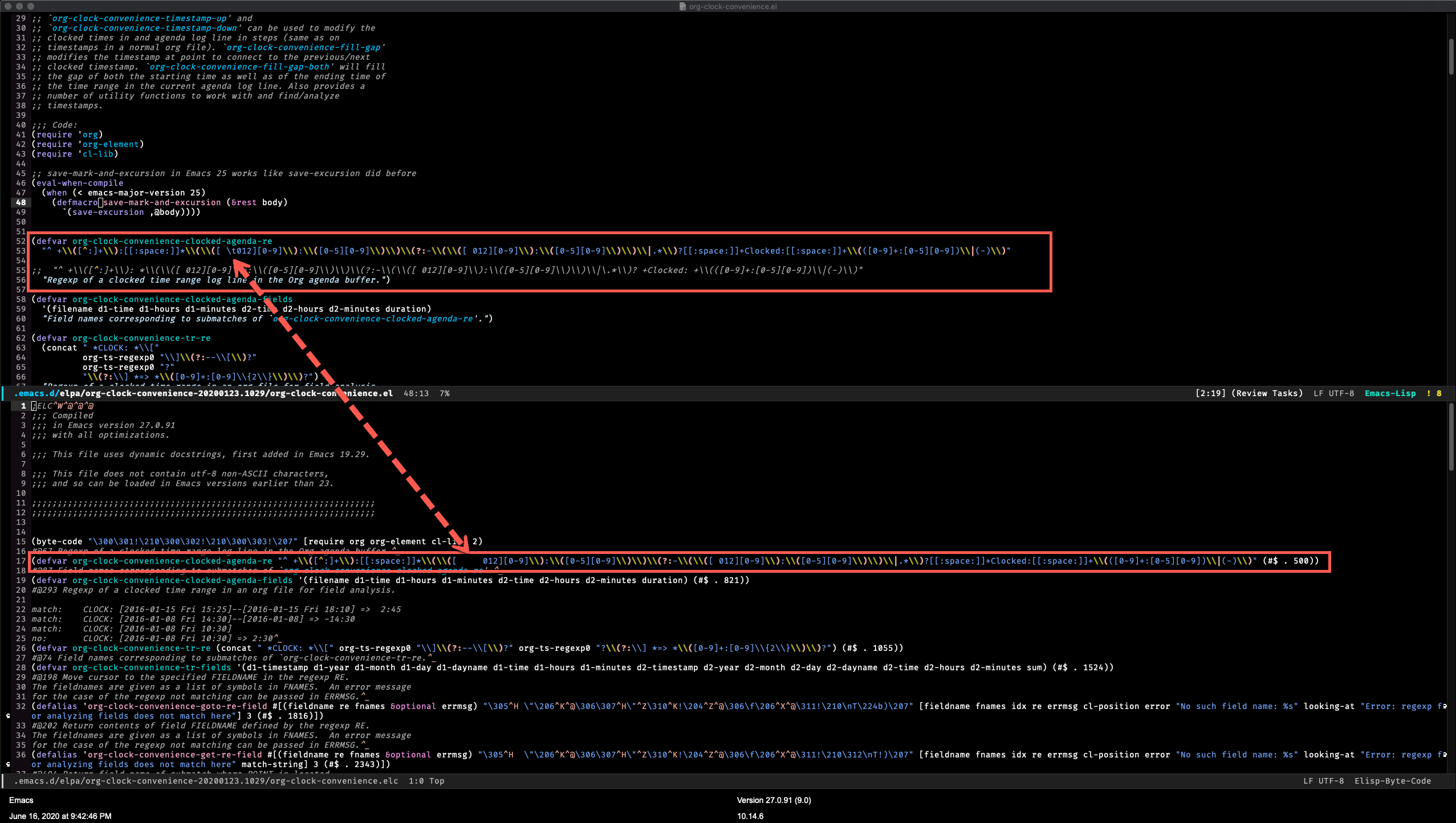The width and height of the screenshot is (1456, 823).
Task: Click the 1:0 Top position in lower modeline
Action: pyautogui.click(x=426, y=781)
